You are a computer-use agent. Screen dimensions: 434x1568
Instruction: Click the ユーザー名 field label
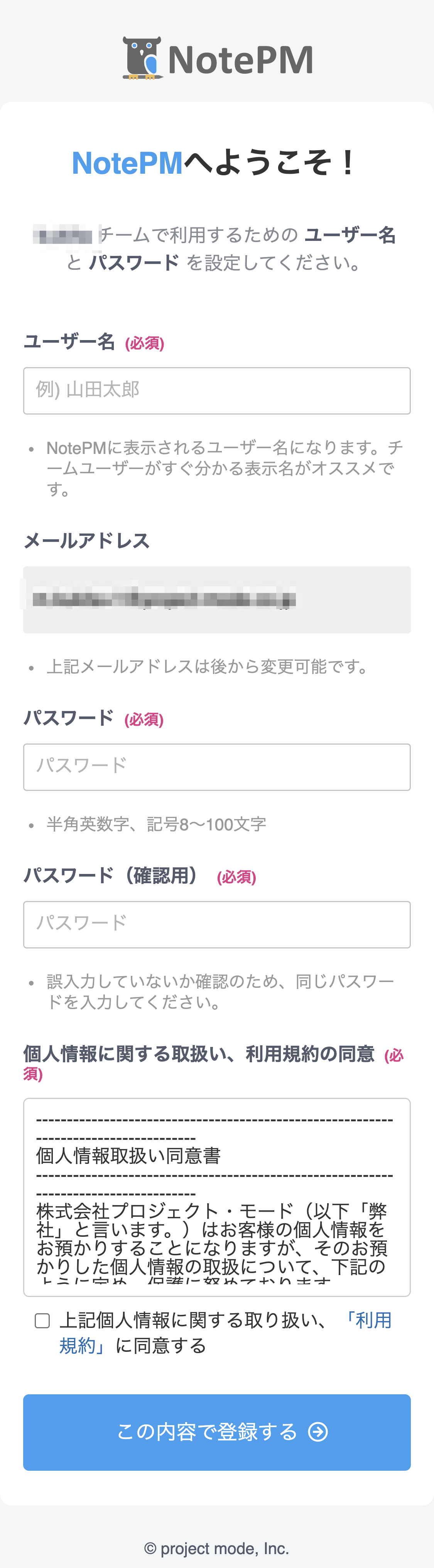click(69, 343)
